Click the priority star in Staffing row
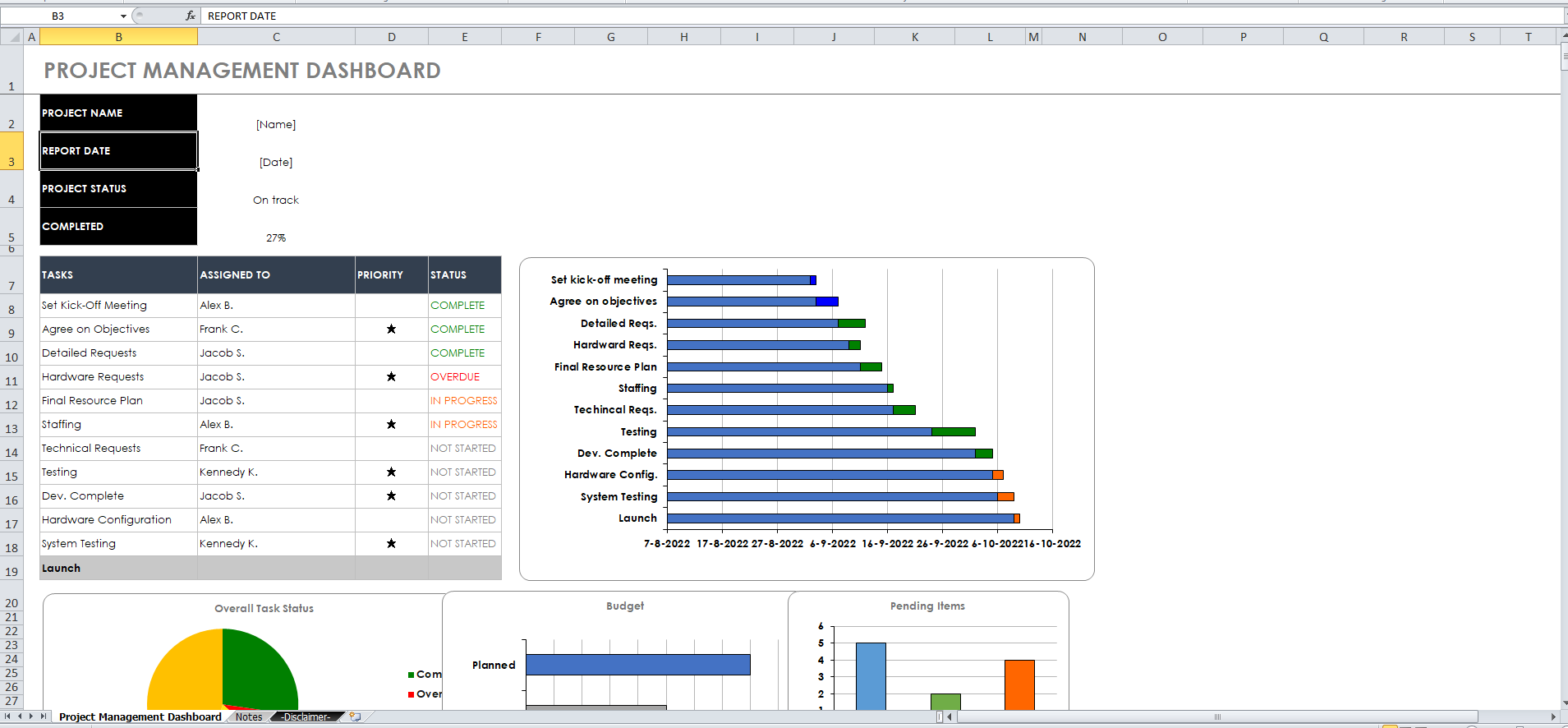 (392, 424)
